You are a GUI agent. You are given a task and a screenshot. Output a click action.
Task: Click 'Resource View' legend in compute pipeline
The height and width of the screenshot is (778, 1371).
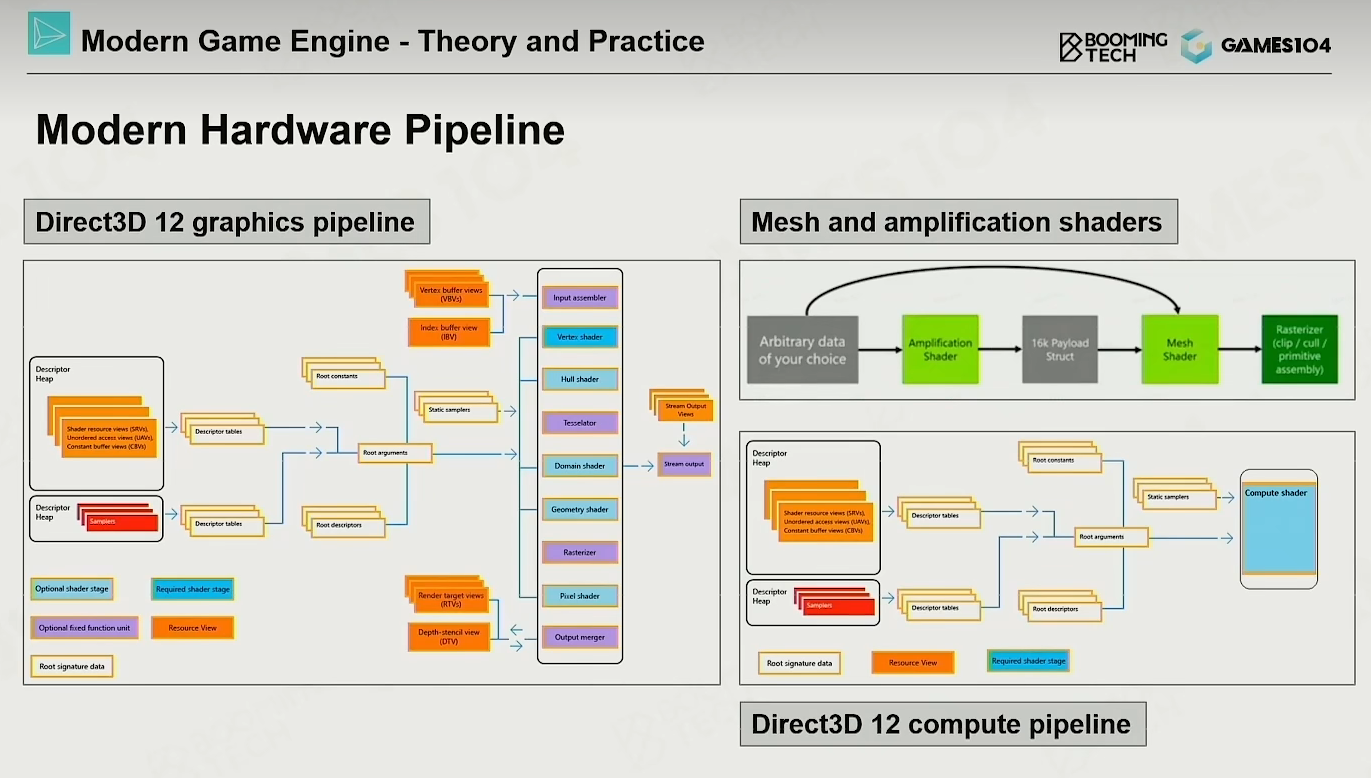coord(913,662)
